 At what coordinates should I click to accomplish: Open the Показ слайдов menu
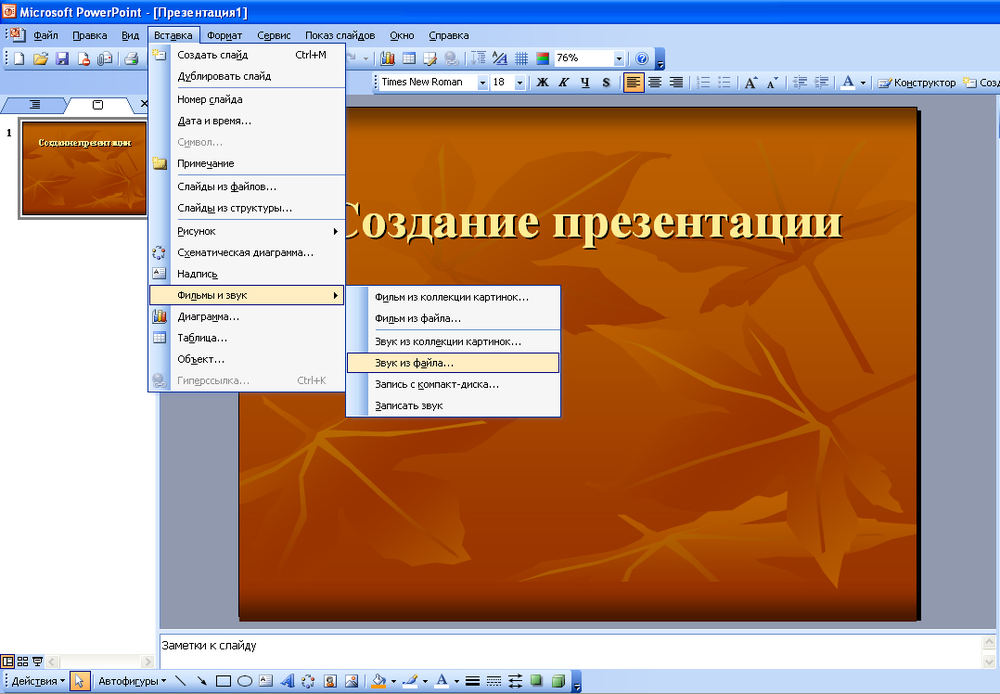pos(340,35)
